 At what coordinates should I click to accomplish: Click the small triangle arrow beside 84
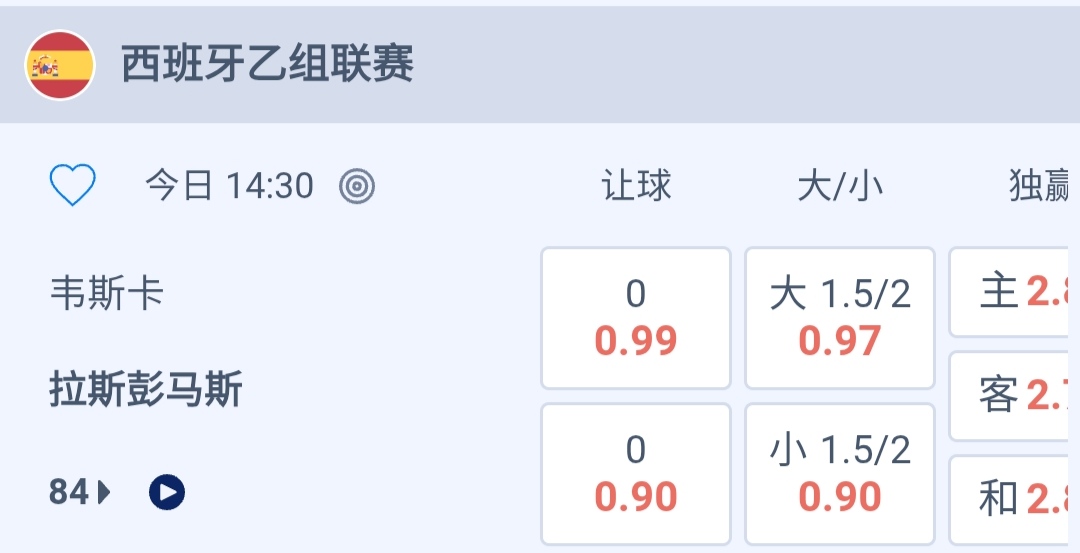tap(105, 492)
